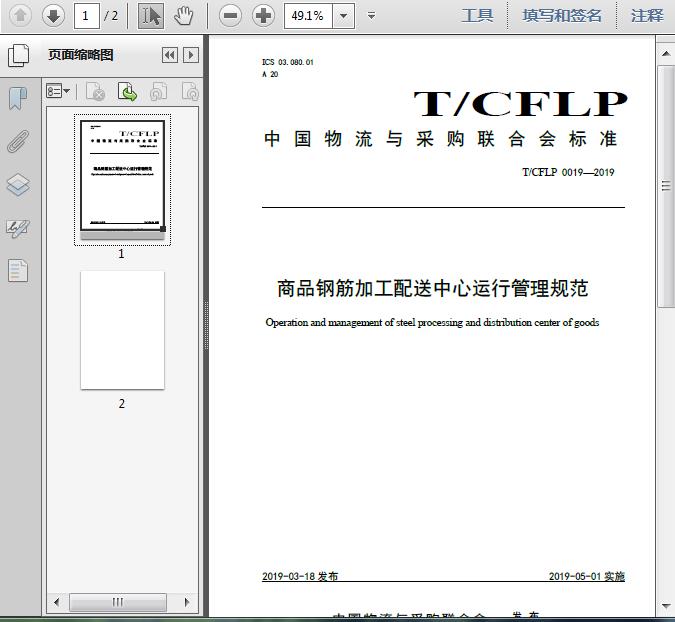Select page 1 thumbnail
The image size is (675, 622).
[122, 179]
